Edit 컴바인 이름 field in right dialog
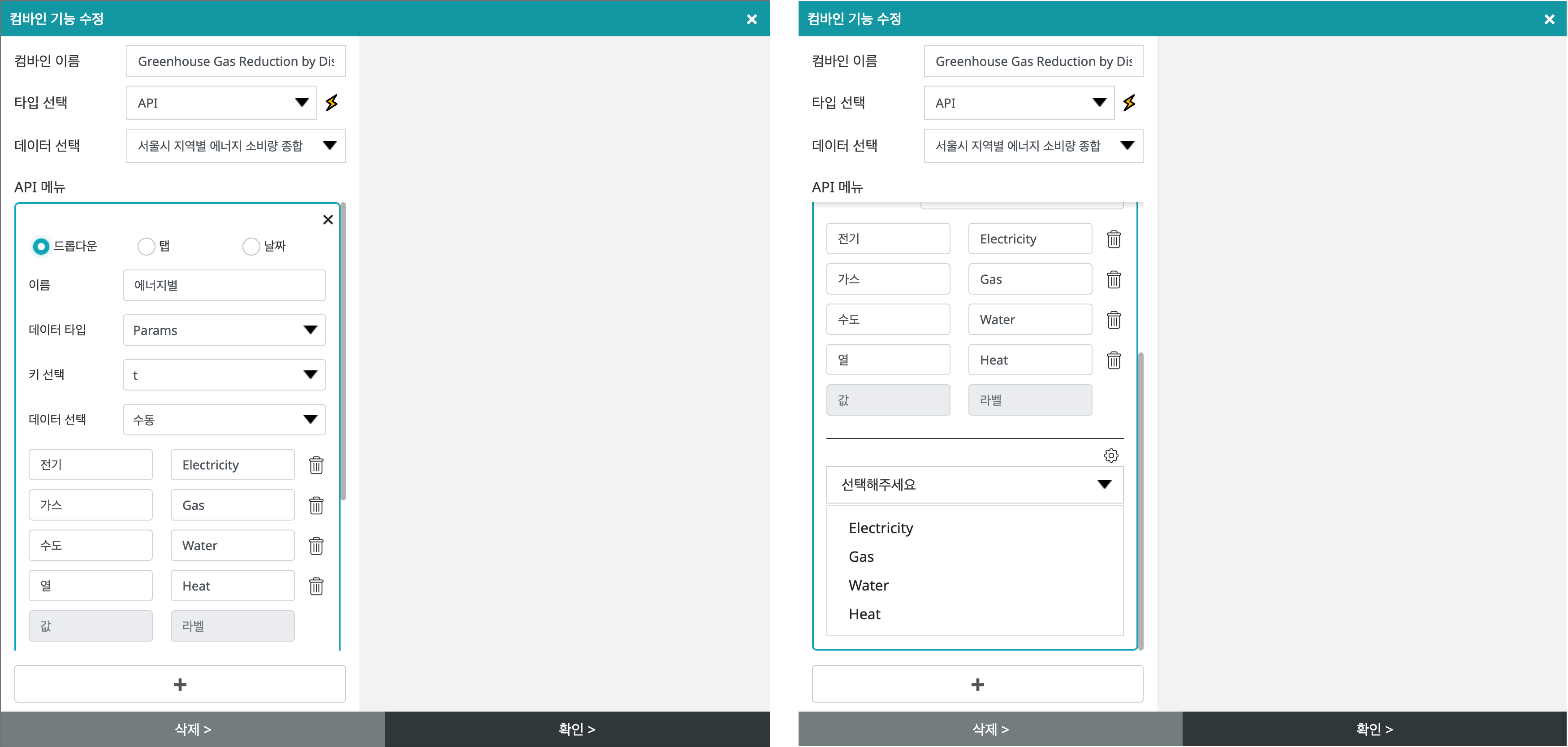 pyautogui.click(x=1033, y=61)
